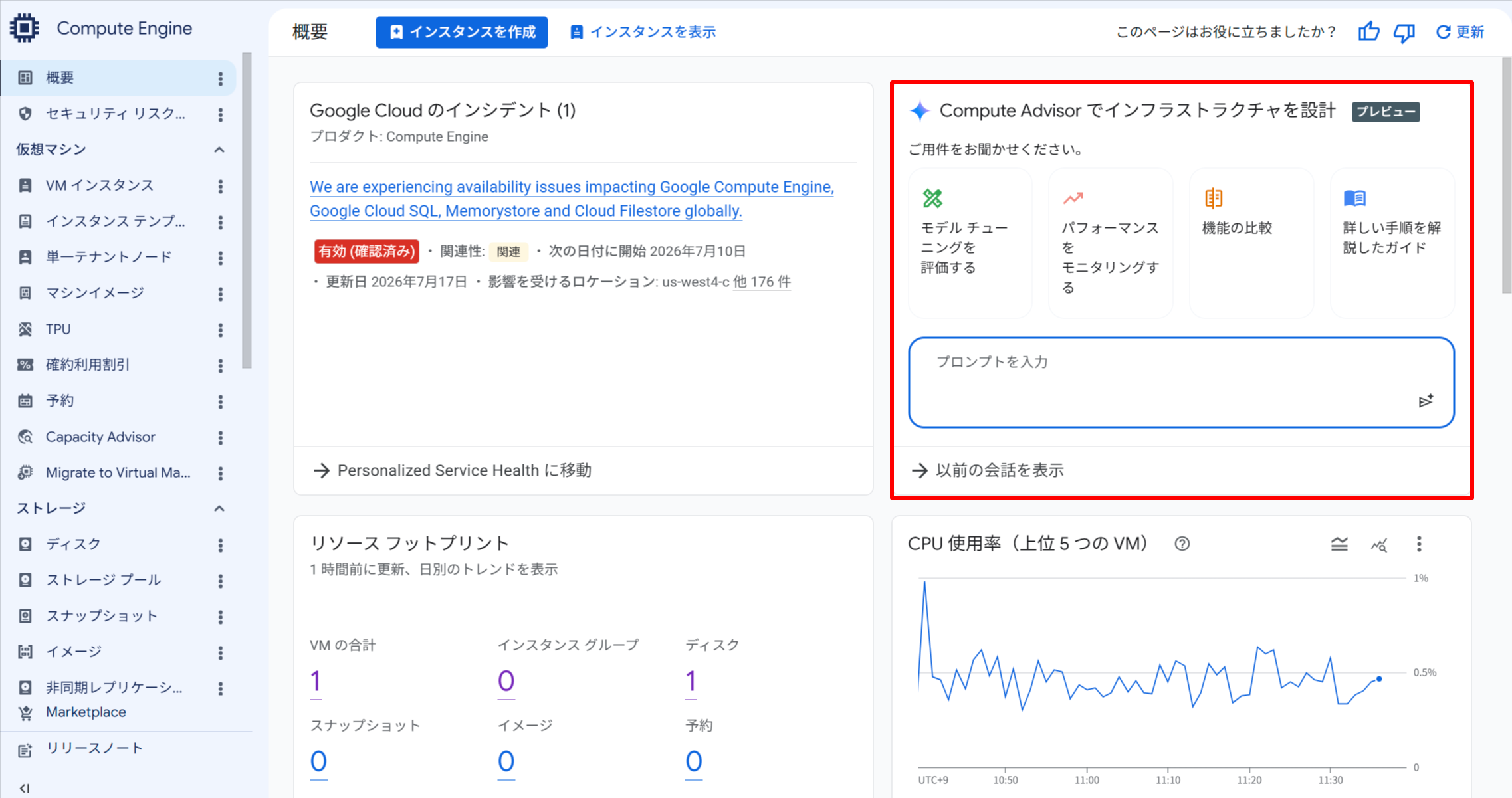
Task: Click the プレビュー badge
Action: pyautogui.click(x=1386, y=112)
